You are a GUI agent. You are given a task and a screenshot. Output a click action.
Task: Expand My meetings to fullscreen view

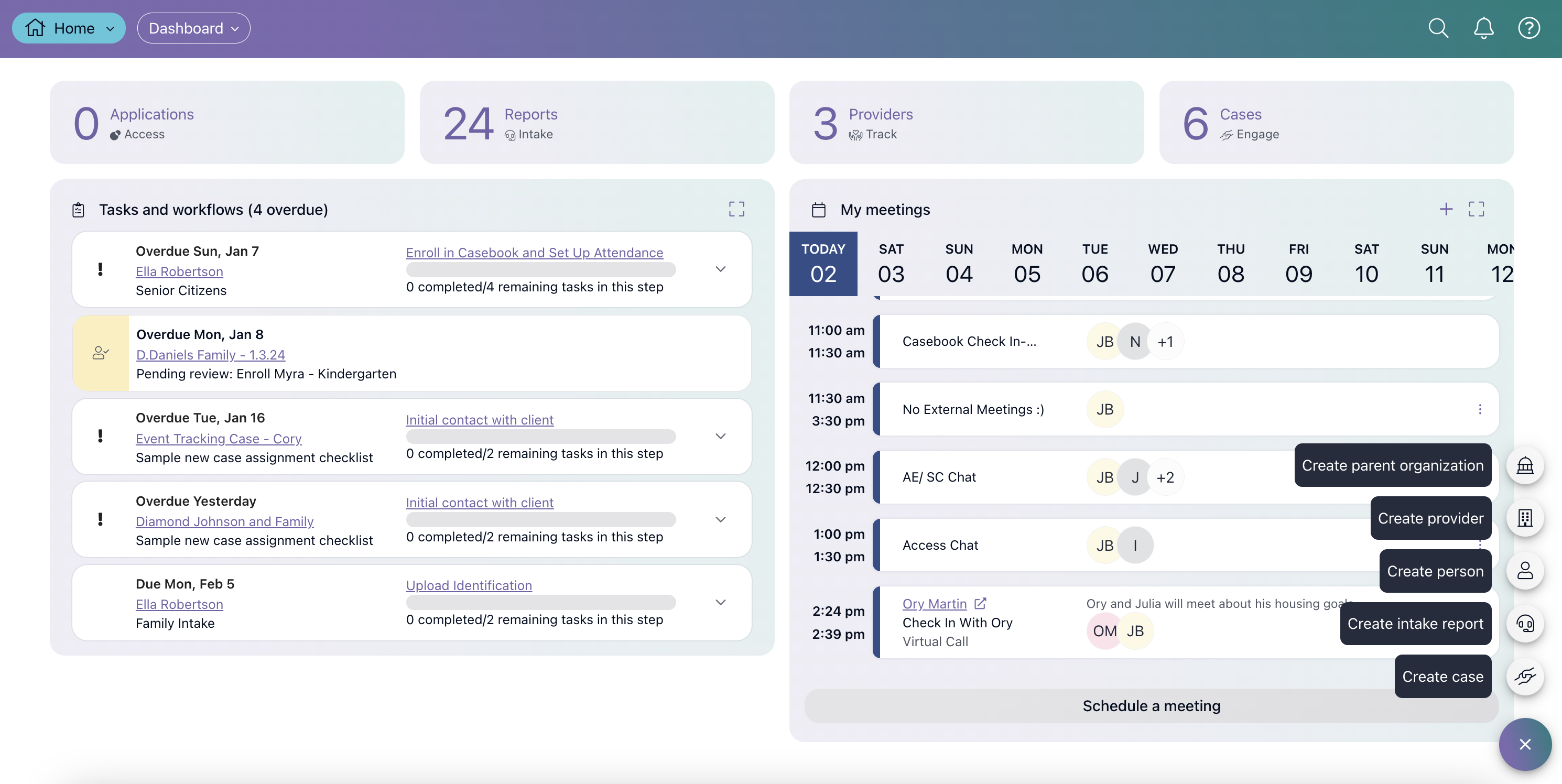(1477, 209)
